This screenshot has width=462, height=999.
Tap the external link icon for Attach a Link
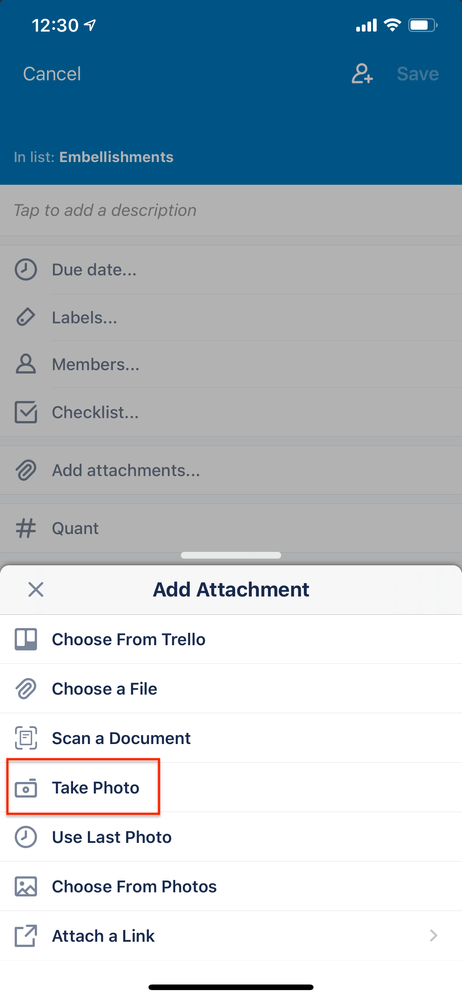(x=25, y=936)
